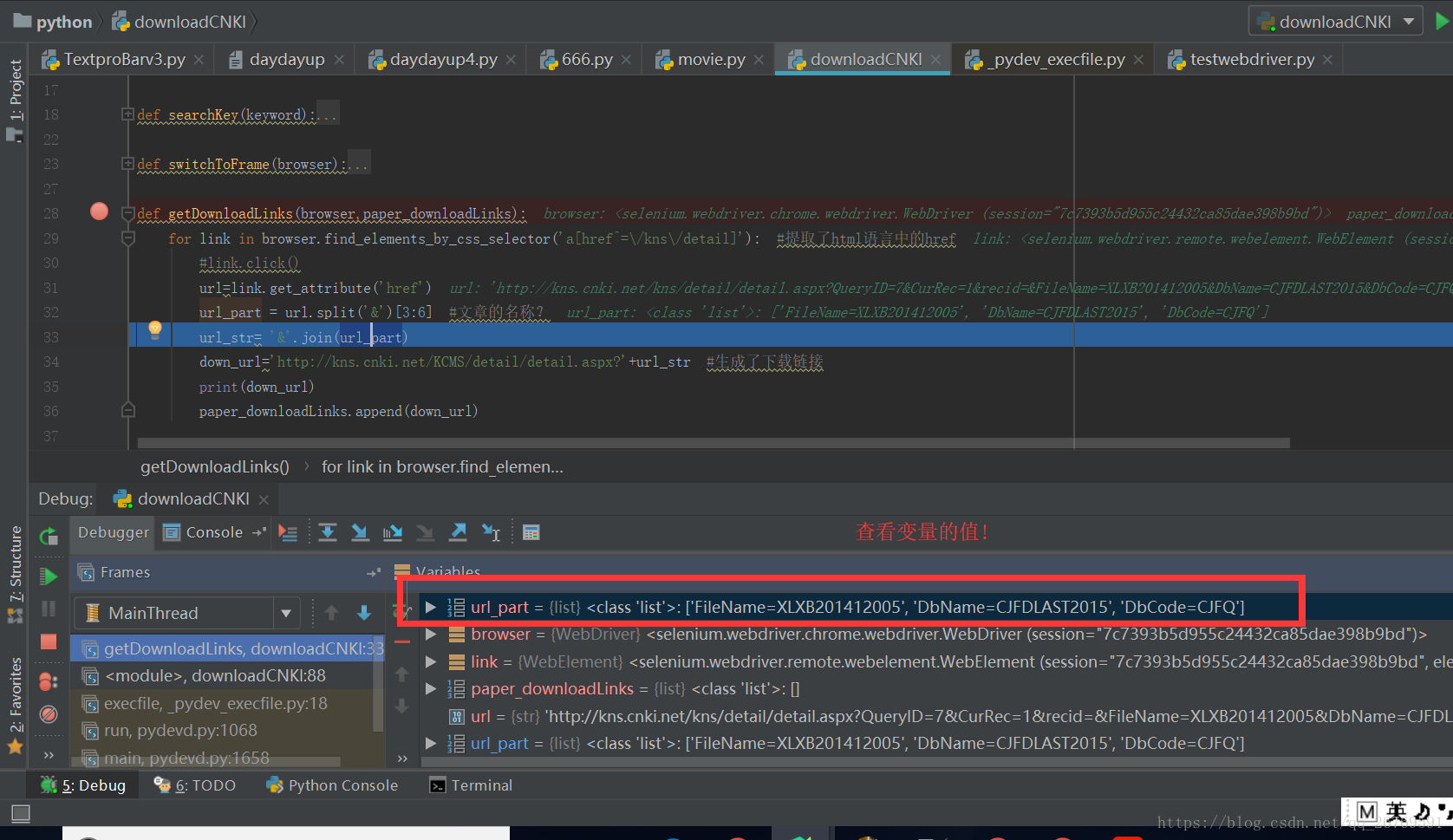Move watch down in Variables sidebar

(402, 707)
